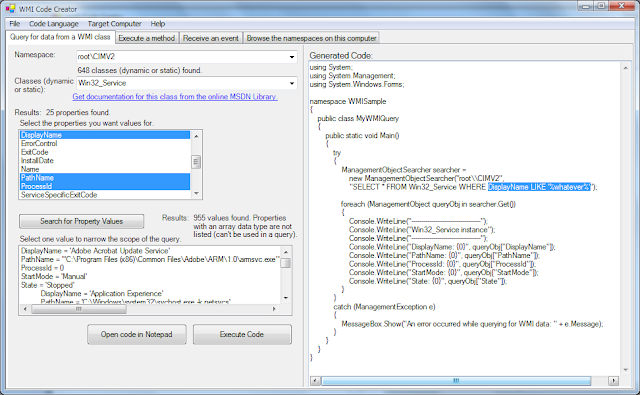Select Name in the properties list
Viewport: 640px width, 395px height.
[105, 169]
